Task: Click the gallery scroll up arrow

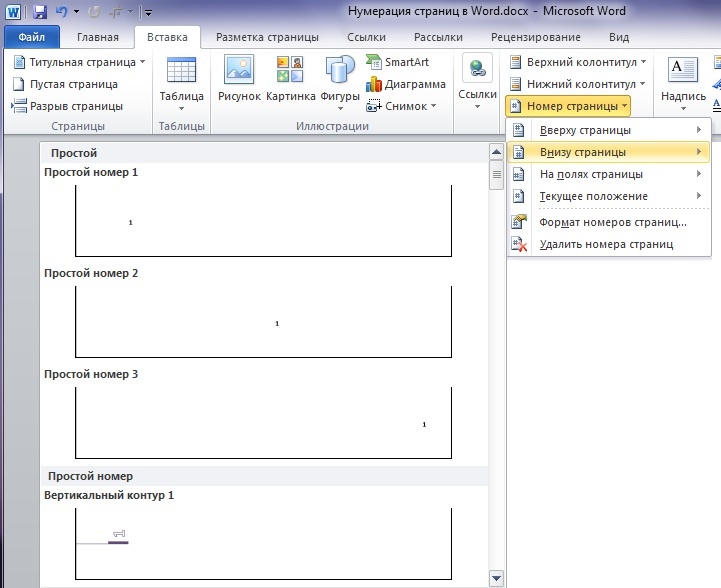Action: 497,152
